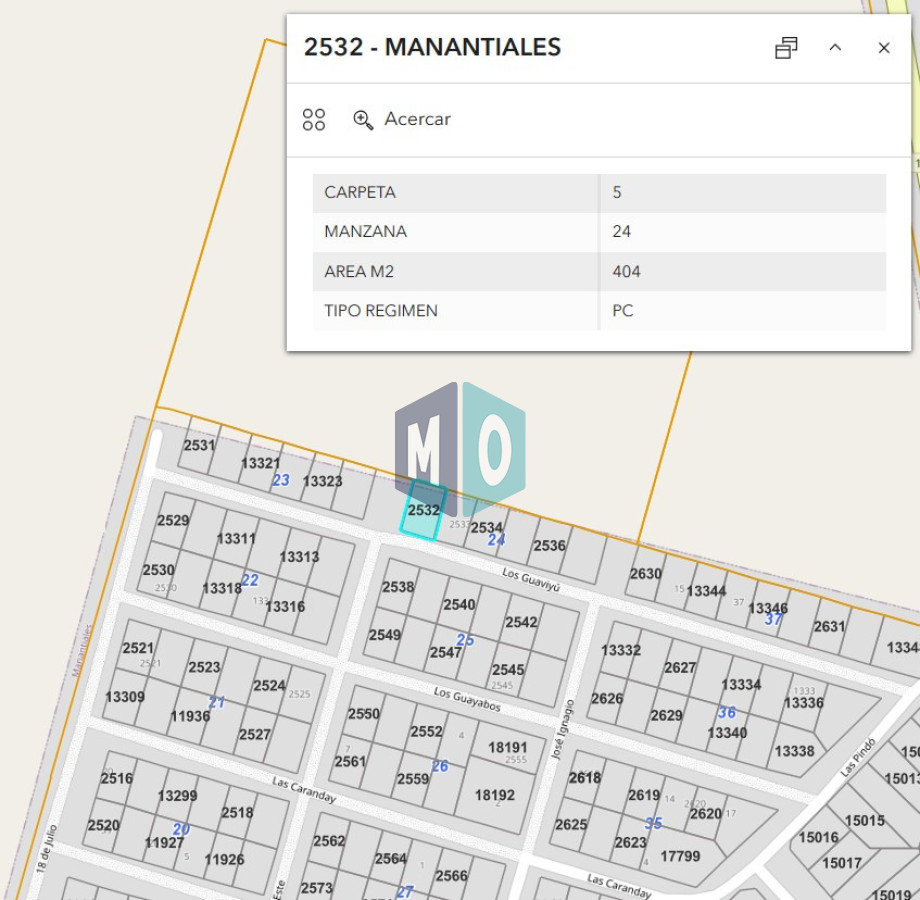The width and height of the screenshot is (920, 900).
Task: Click parcel 2521 on the map
Action: [x=138, y=648]
